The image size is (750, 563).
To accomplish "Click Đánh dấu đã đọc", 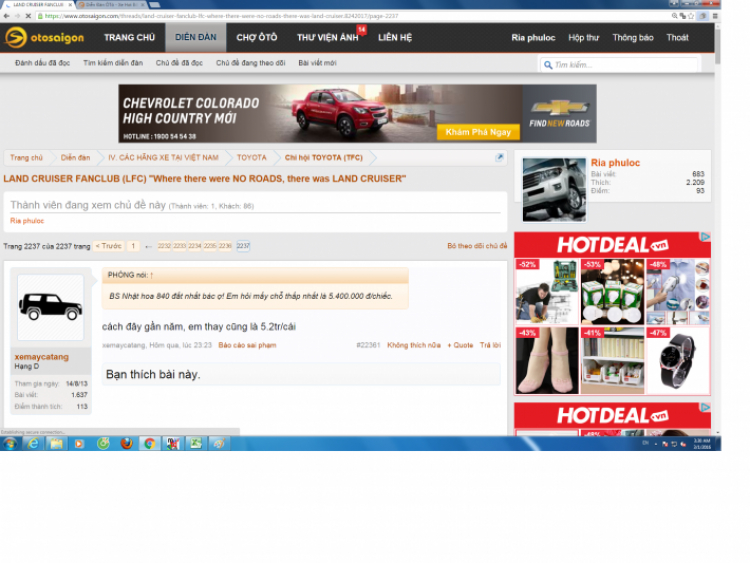I will 43,63.
